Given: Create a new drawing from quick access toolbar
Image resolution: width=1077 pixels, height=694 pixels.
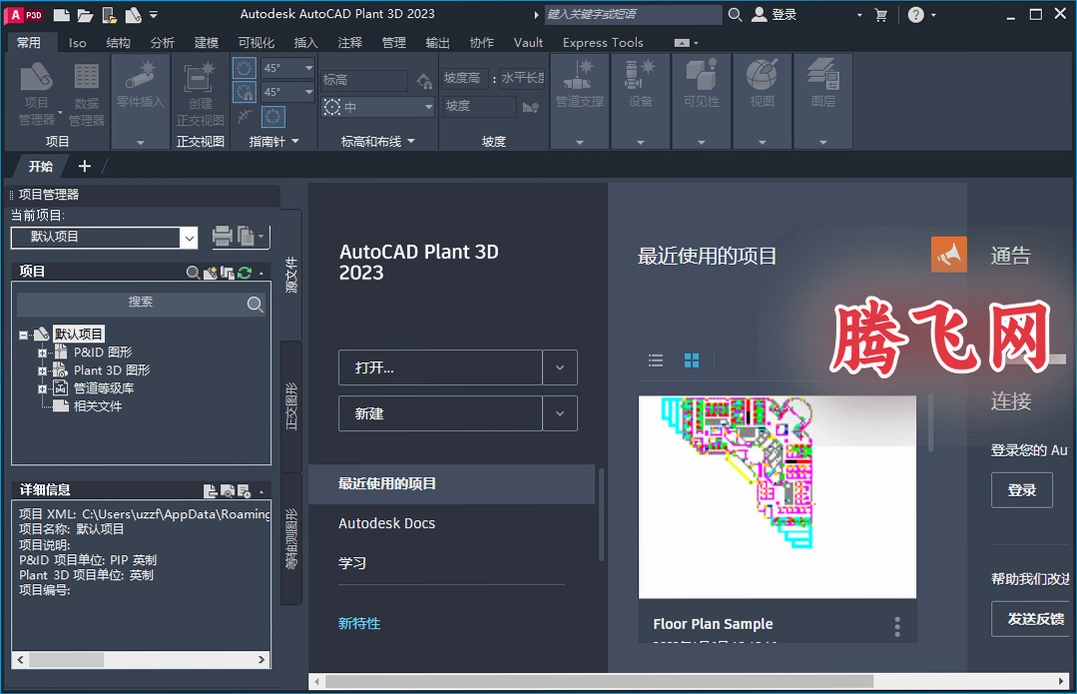Looking at the screenshot, I should (x=61, y=14).
